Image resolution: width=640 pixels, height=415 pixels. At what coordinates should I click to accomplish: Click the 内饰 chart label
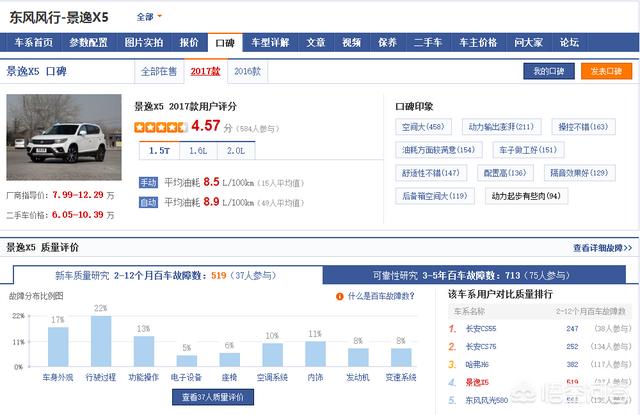[x=315, y=377]
